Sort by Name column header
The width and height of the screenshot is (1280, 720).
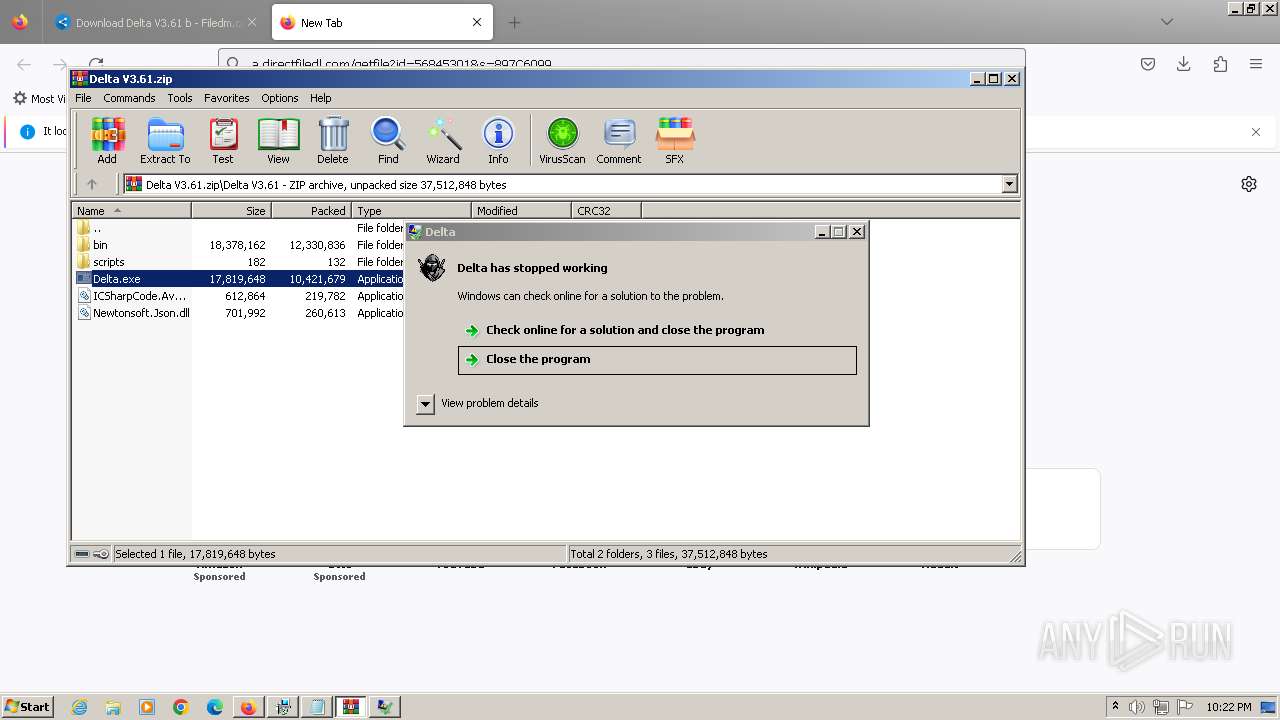tap(131, 210)
